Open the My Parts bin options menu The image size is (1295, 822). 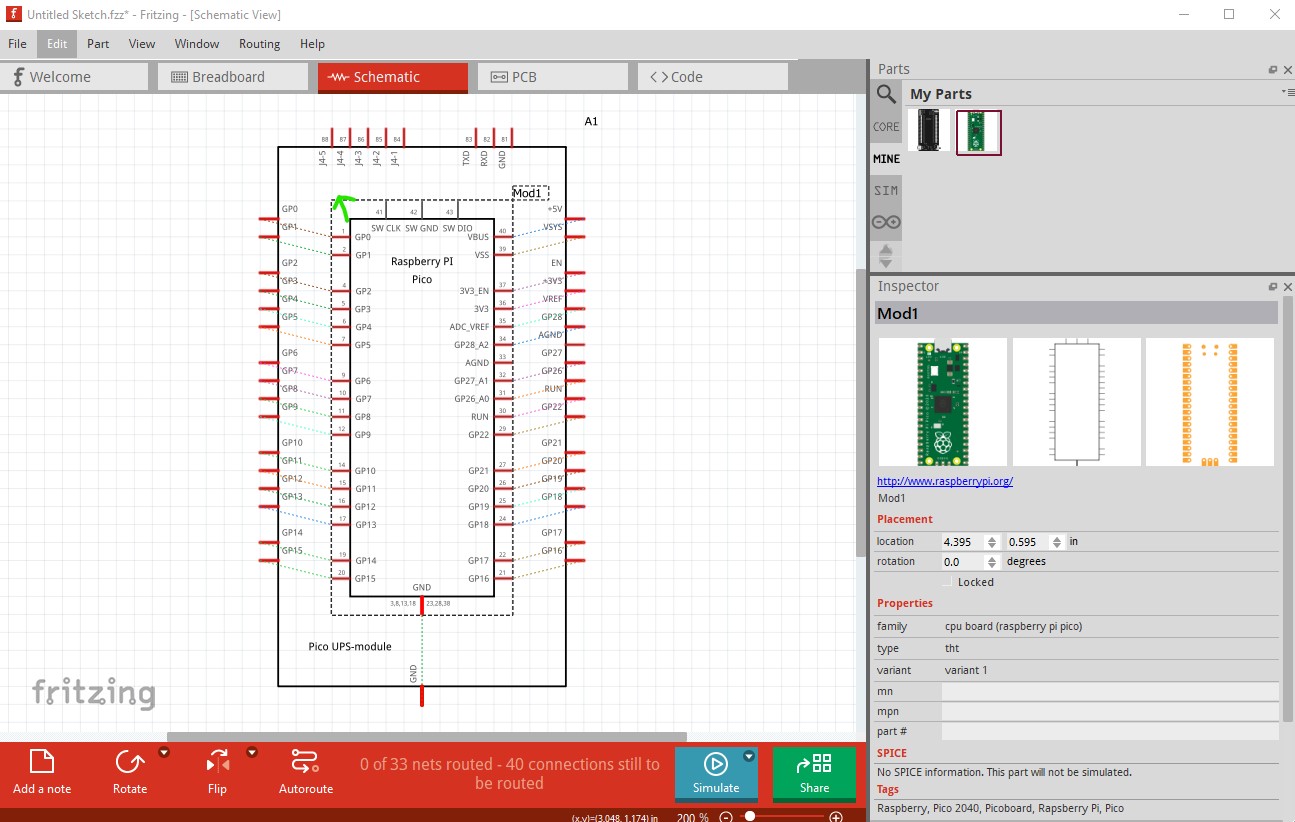[1287, 92]
